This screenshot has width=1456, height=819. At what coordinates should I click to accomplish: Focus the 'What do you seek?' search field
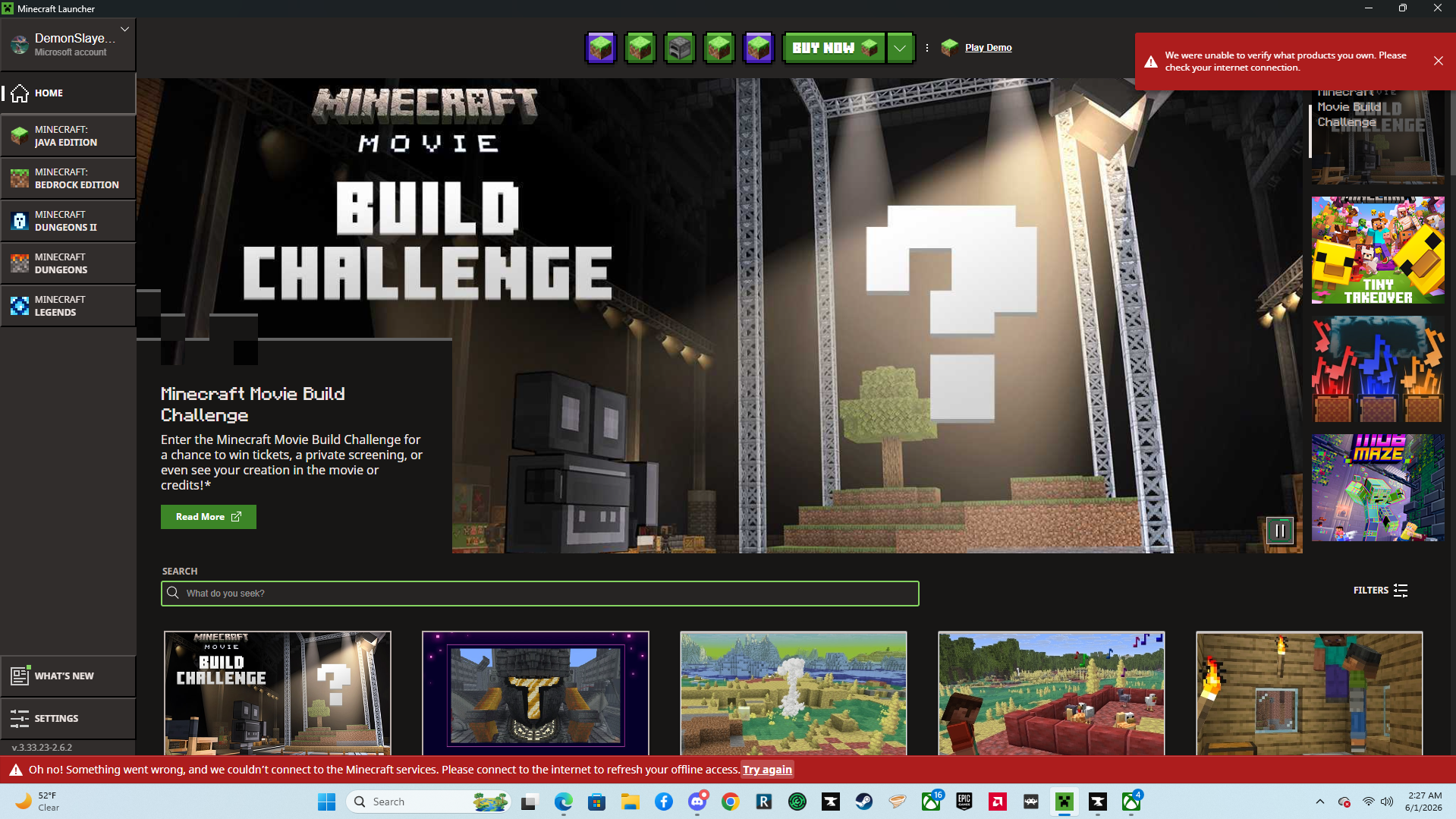[540, 594]
